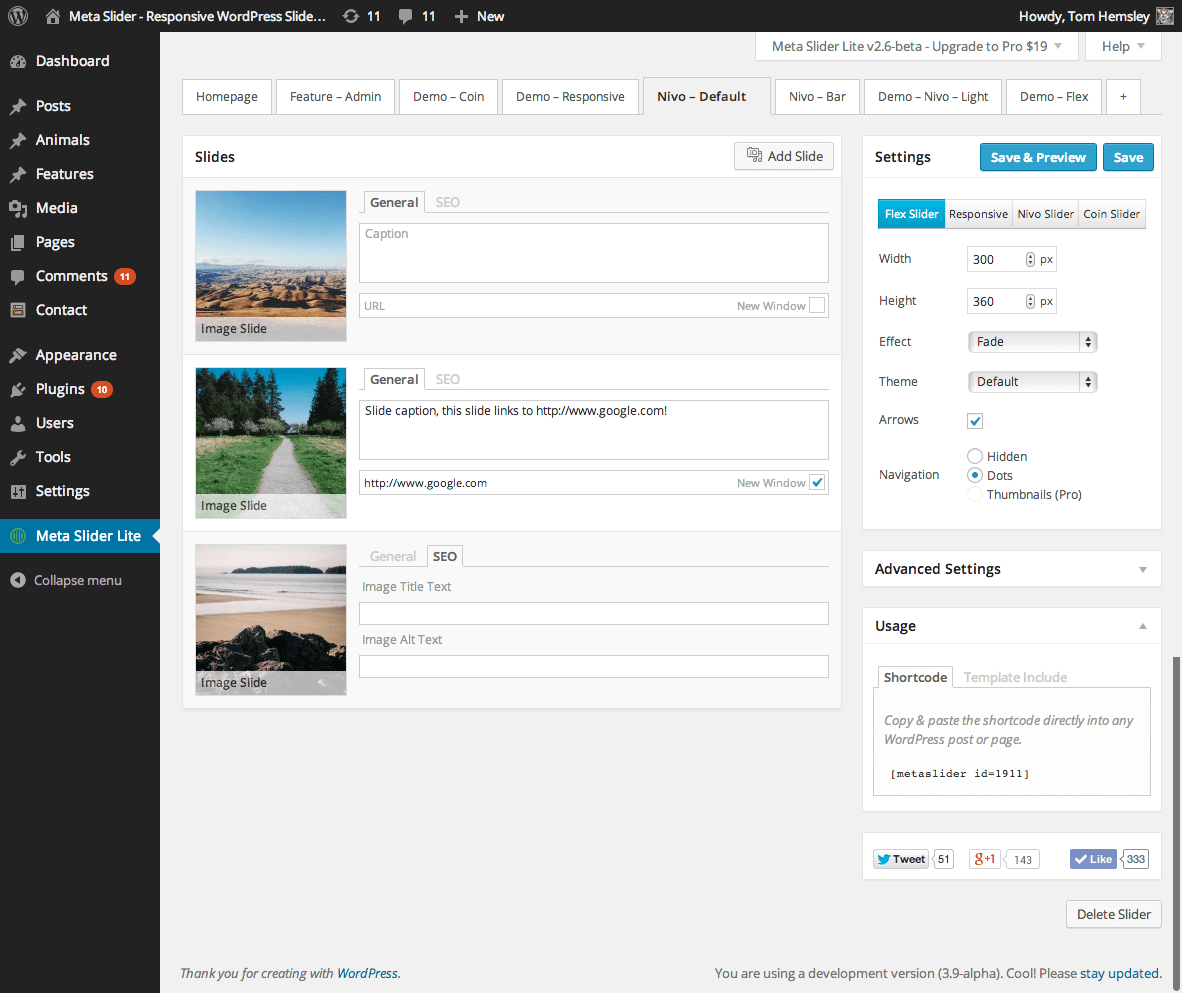
Task: Click inside the Caption field of the first slide
Action: coord(594,252)
